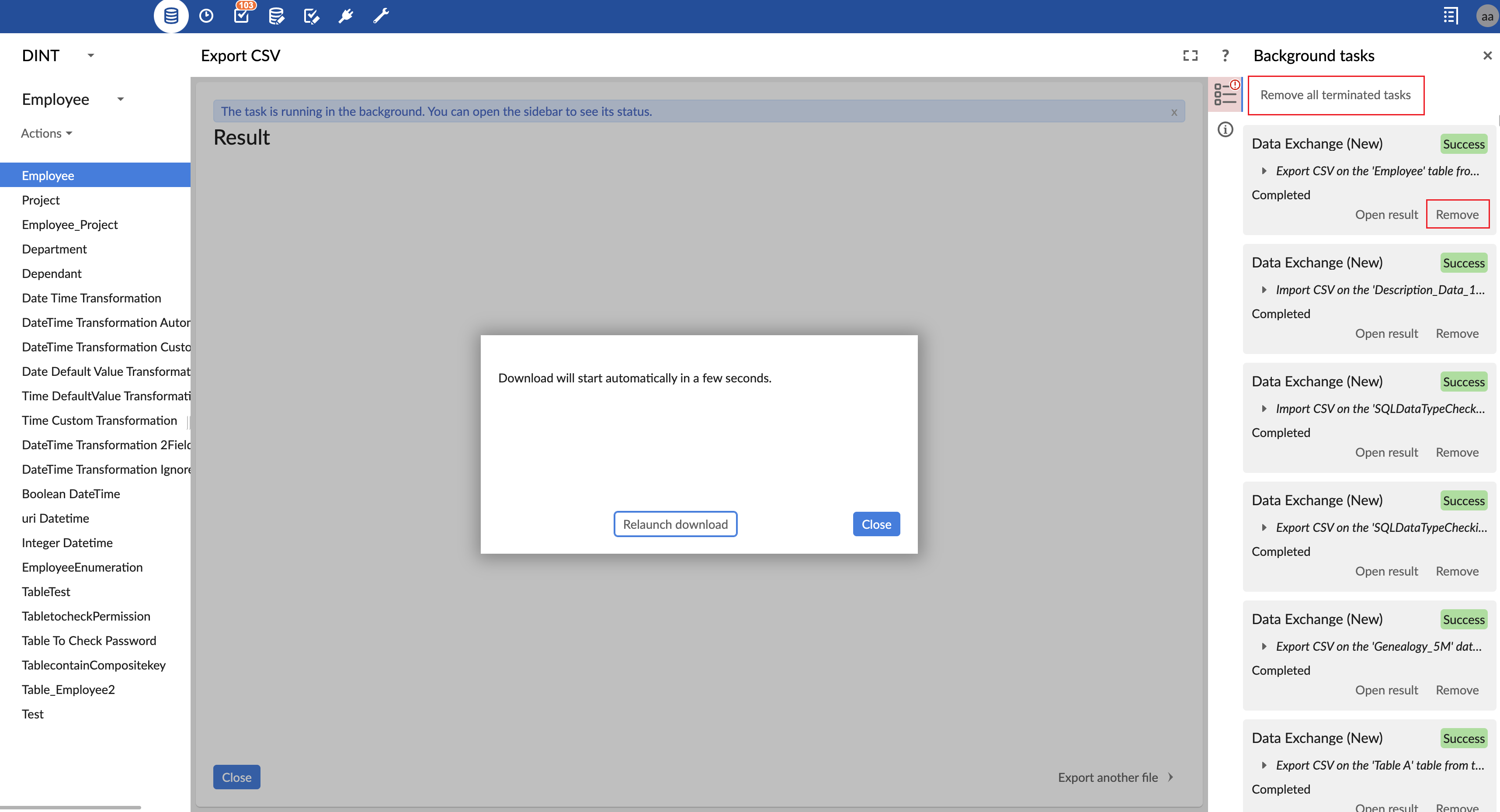
Task: Click the database edit icon in header
Action: [x=277, y=16]
